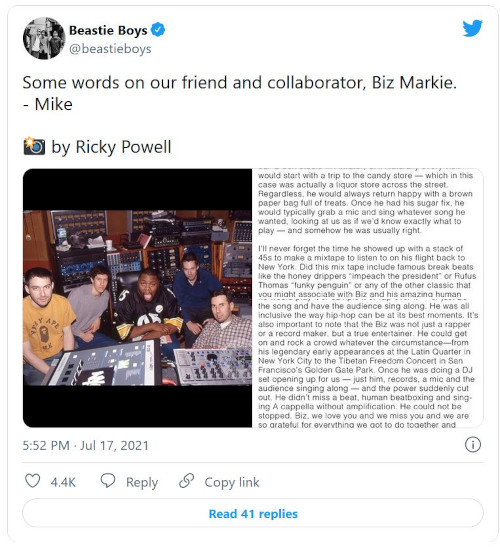The width and height of the screenshot is (500, 547).
Task: Open the lower text tribute image
Action: tap(368, 363)
